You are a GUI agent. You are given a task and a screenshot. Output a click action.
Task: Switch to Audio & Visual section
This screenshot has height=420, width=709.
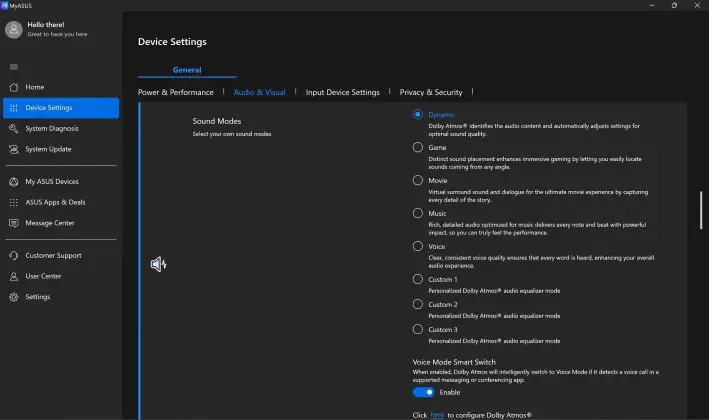pyautogui.click(x=260, y=92)
